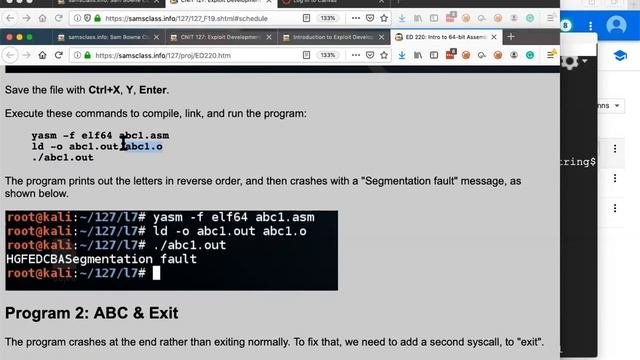Bookmark page in background Firefox window
Screen dimensions: 640x360
pyautogui.click(x=384, y=18)
